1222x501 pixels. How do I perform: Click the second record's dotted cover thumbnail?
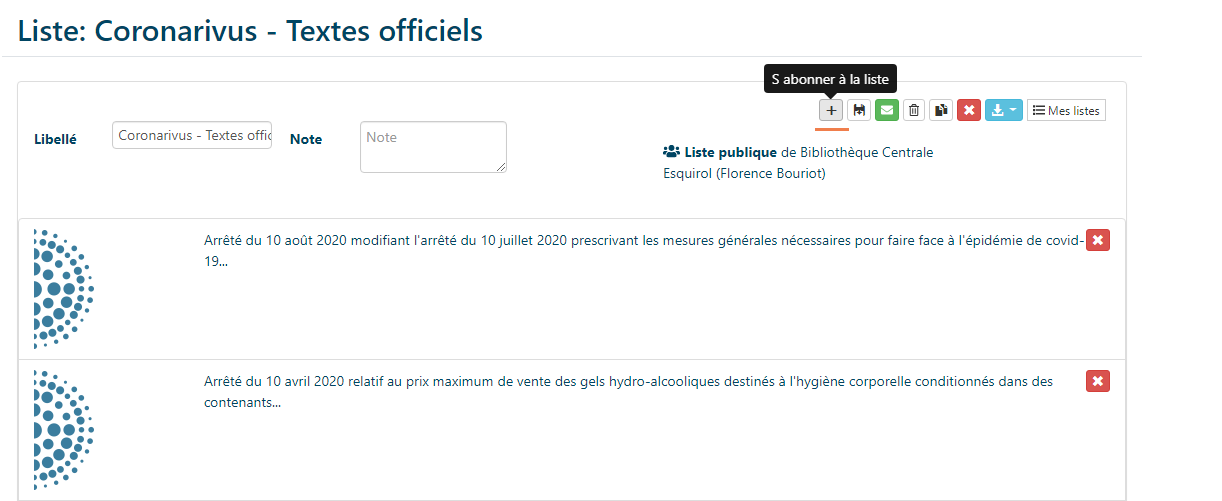point(64,430)
